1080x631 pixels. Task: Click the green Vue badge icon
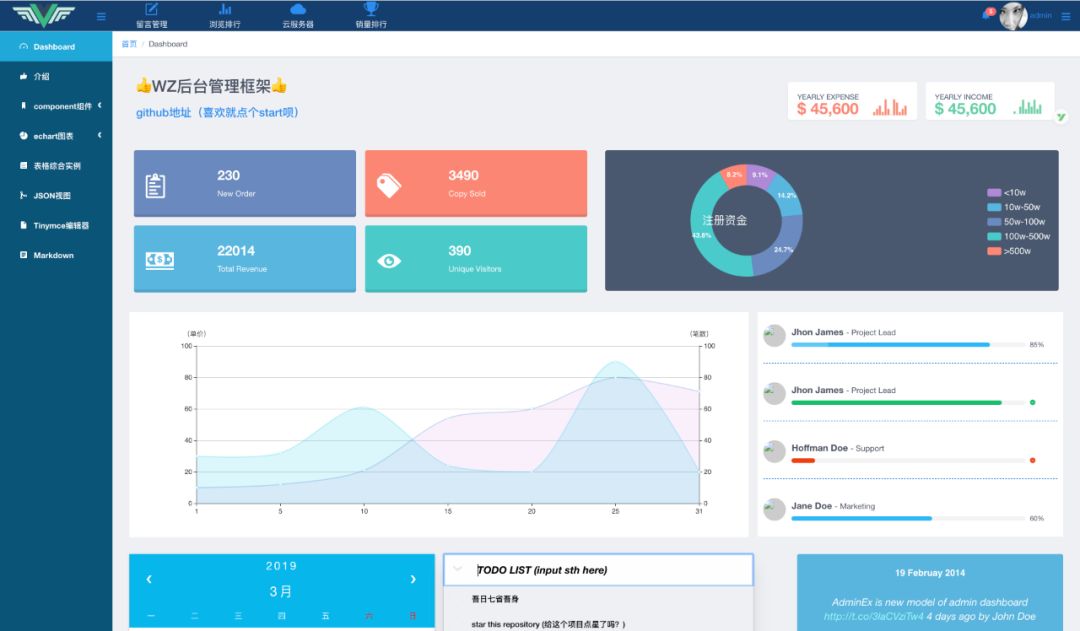pos(1061,117)
